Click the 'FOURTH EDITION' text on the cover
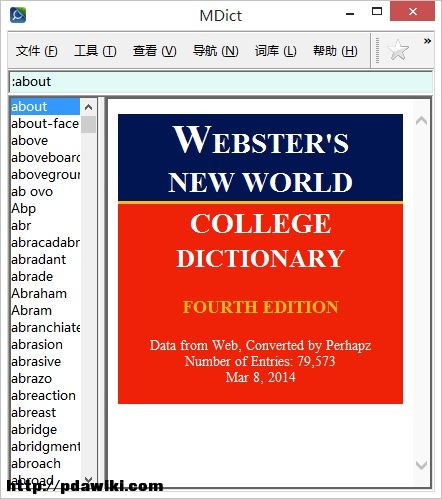The height and width of the screenshot is (499, 442). tap(261, 307)
